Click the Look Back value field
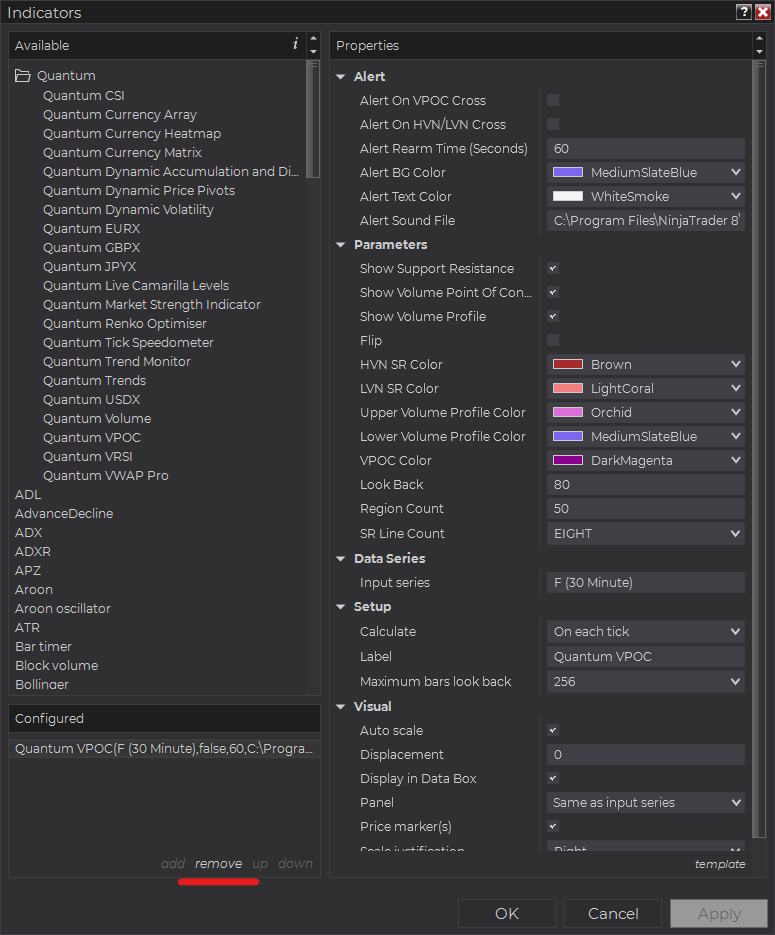 pyautogui.click(x=646, y=485)
